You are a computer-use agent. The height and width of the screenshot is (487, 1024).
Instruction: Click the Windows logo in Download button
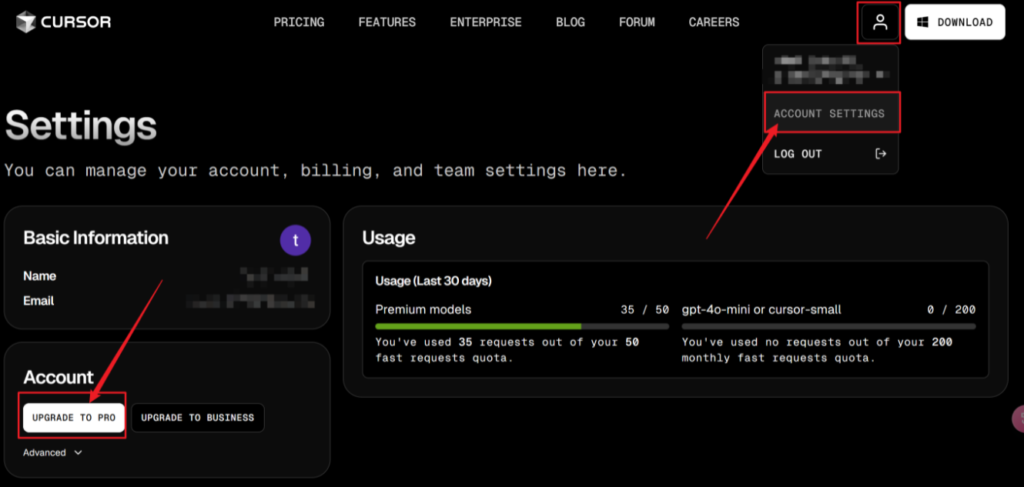coord(923,22)
